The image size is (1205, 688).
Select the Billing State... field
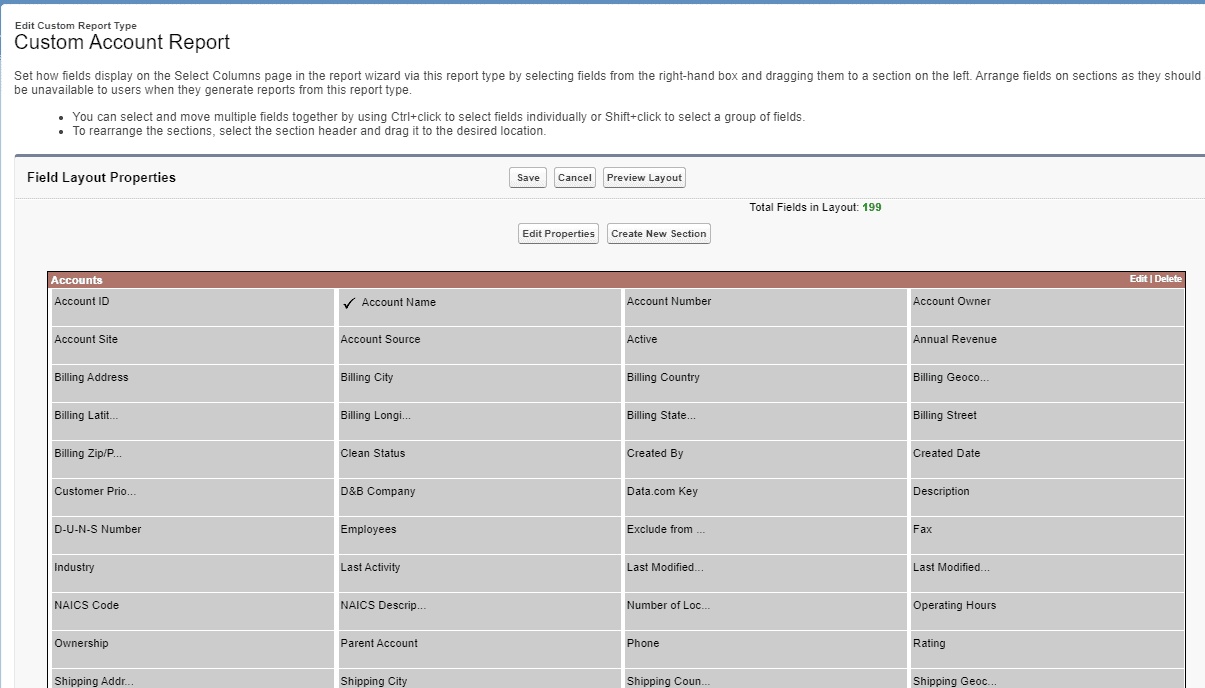766,421
